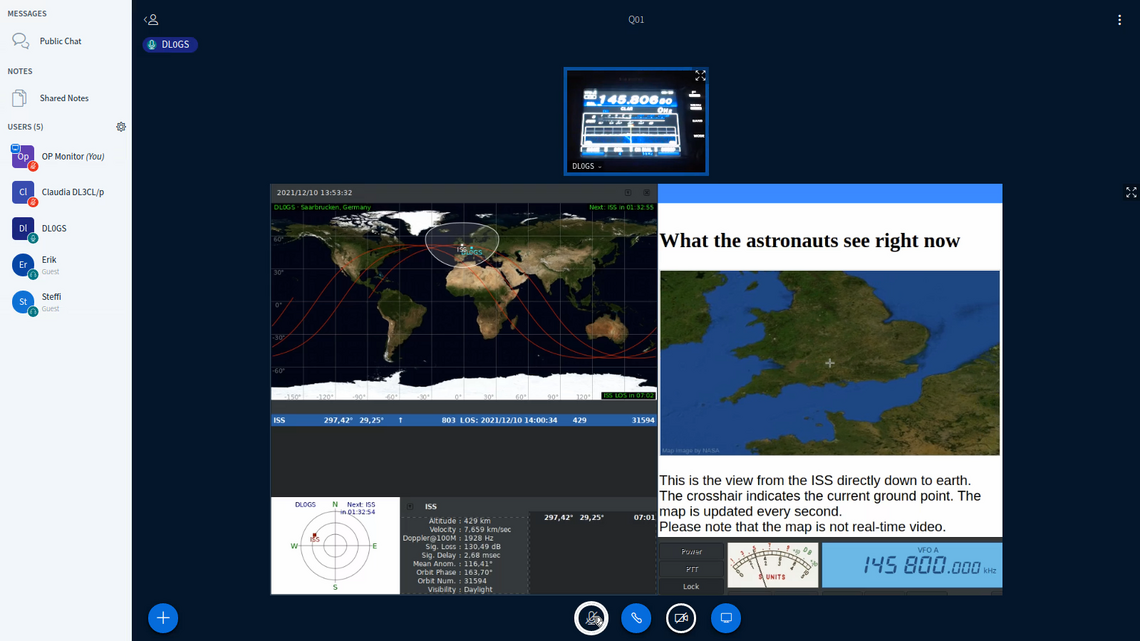Open the blue plus actions menu

163,618
